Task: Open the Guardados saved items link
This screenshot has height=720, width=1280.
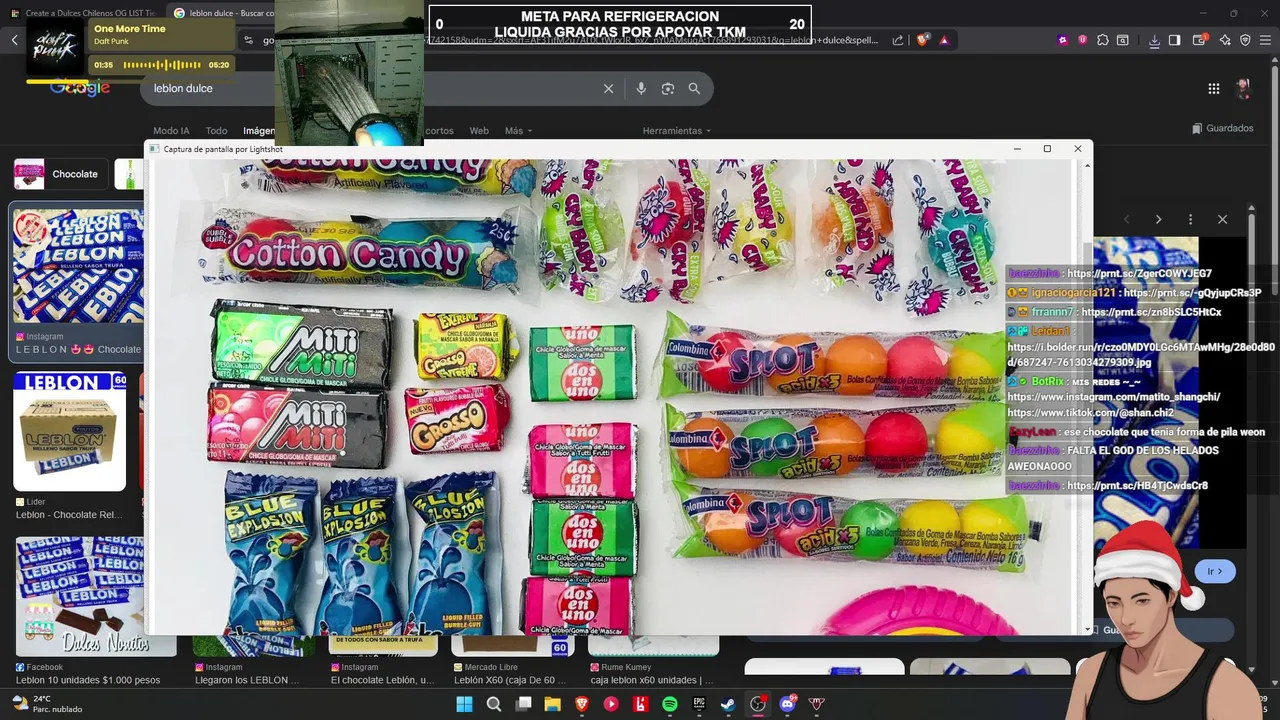Action: (1223, 128)
